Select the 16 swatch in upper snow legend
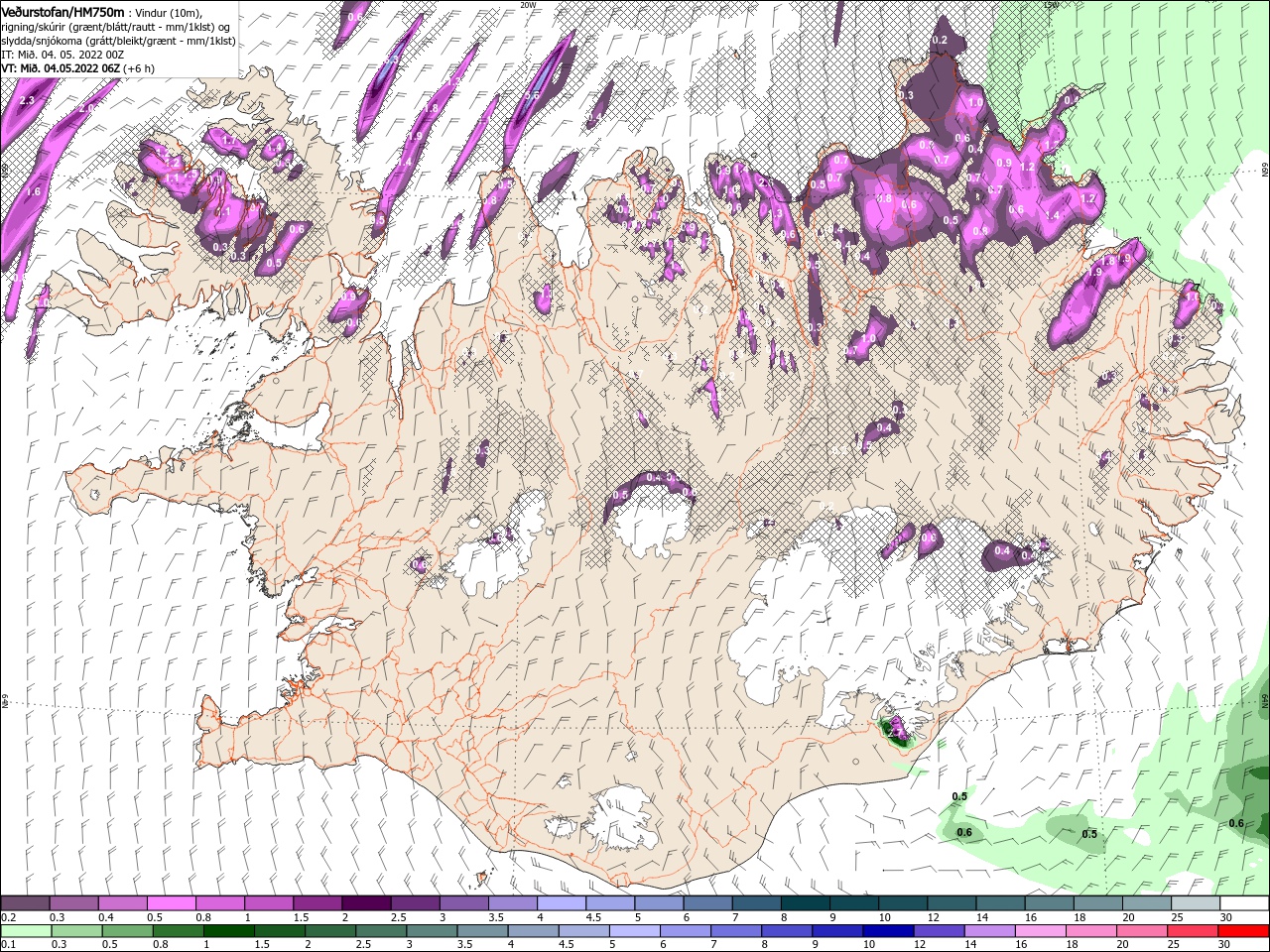Screen dimensions: 1270x952 [1050, 903]
